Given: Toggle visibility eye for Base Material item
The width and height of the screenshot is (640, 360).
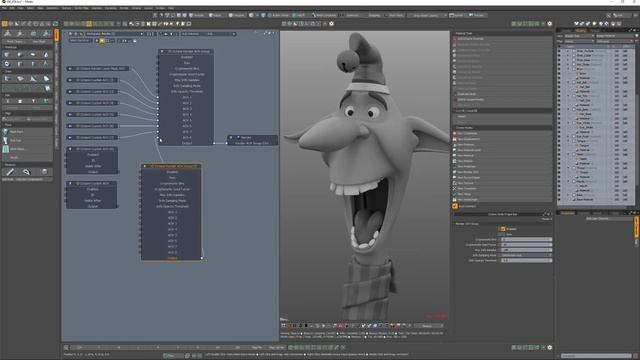Looking at the screenshot, I should coord(559,199).
